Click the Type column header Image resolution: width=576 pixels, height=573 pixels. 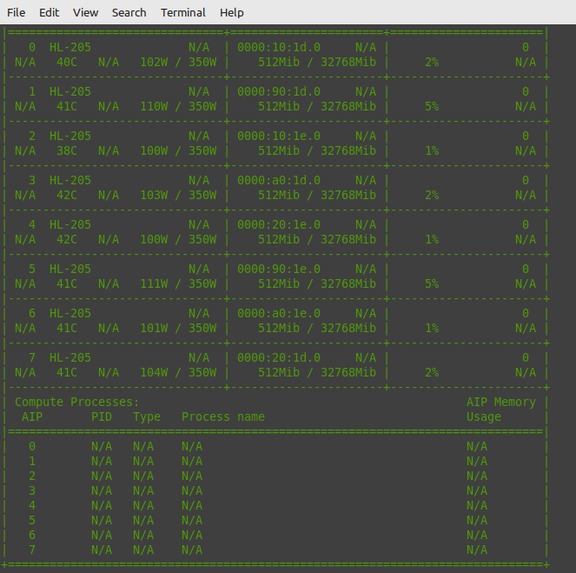[147, 417]
